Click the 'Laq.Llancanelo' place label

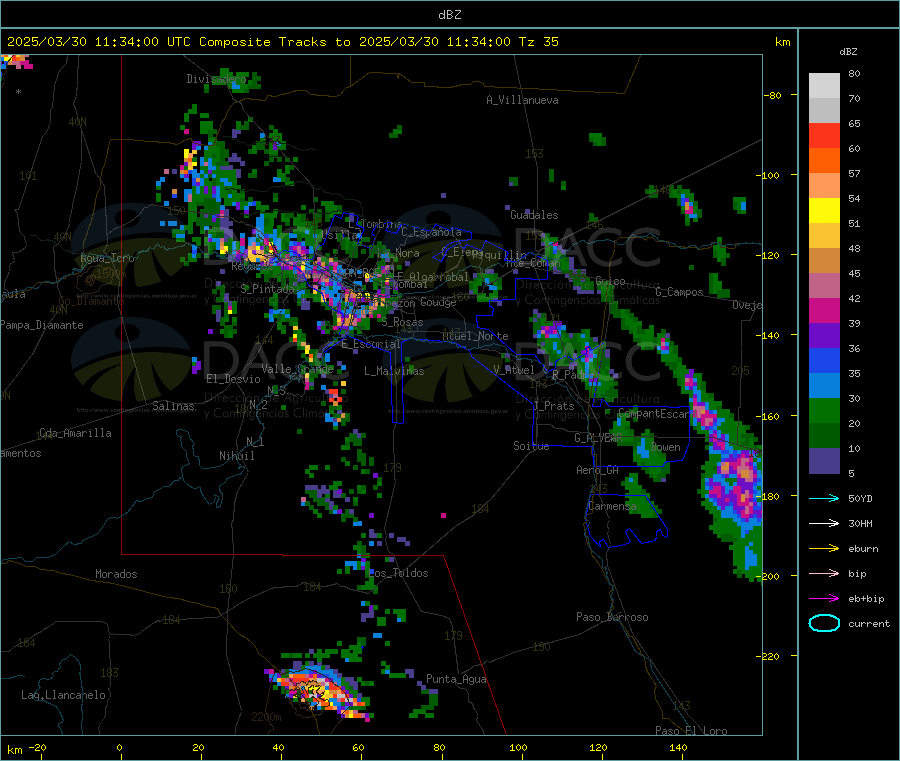click(63, 695)
